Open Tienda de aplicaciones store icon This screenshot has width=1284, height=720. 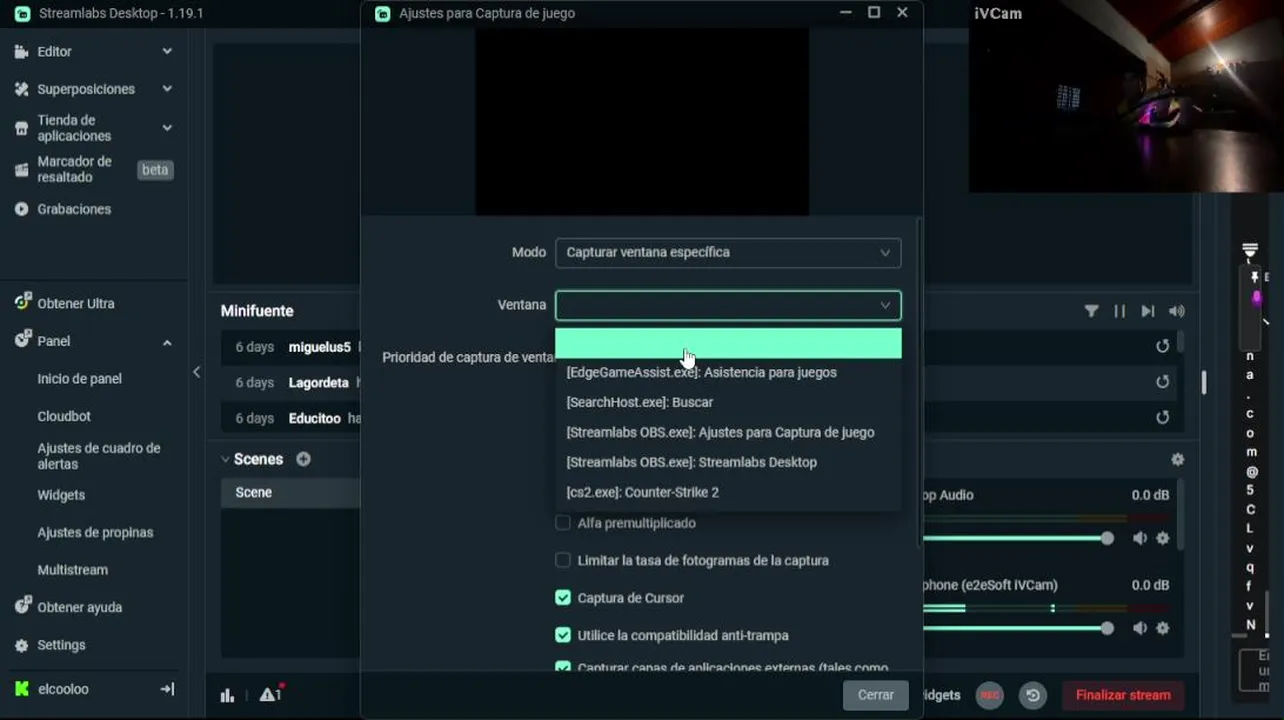(x=21, y=128)
